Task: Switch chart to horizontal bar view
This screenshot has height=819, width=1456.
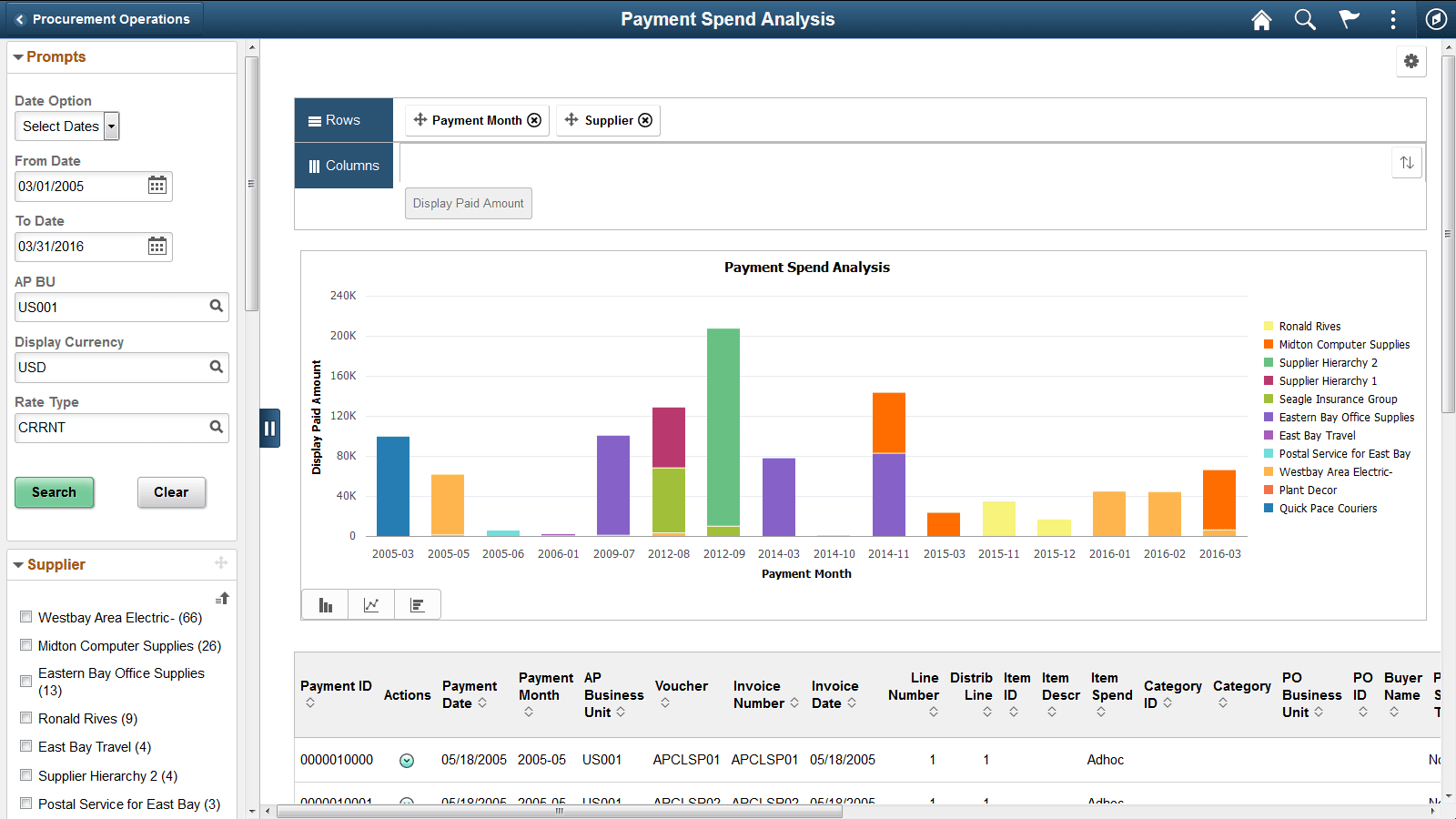Action: coord(417,603)
